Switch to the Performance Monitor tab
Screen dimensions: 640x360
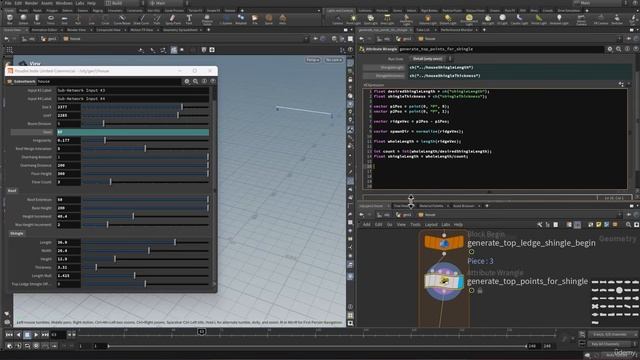(x=456, y=30)
